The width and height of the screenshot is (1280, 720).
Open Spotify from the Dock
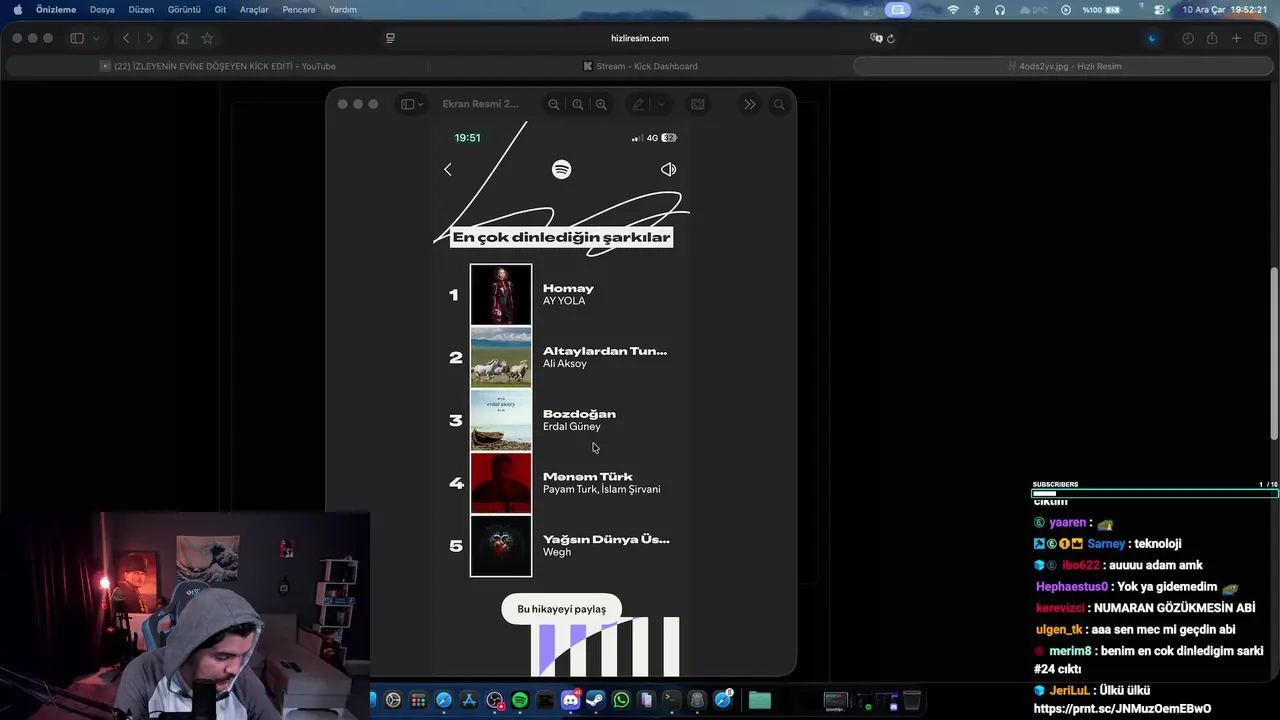[x=520, y=701]
